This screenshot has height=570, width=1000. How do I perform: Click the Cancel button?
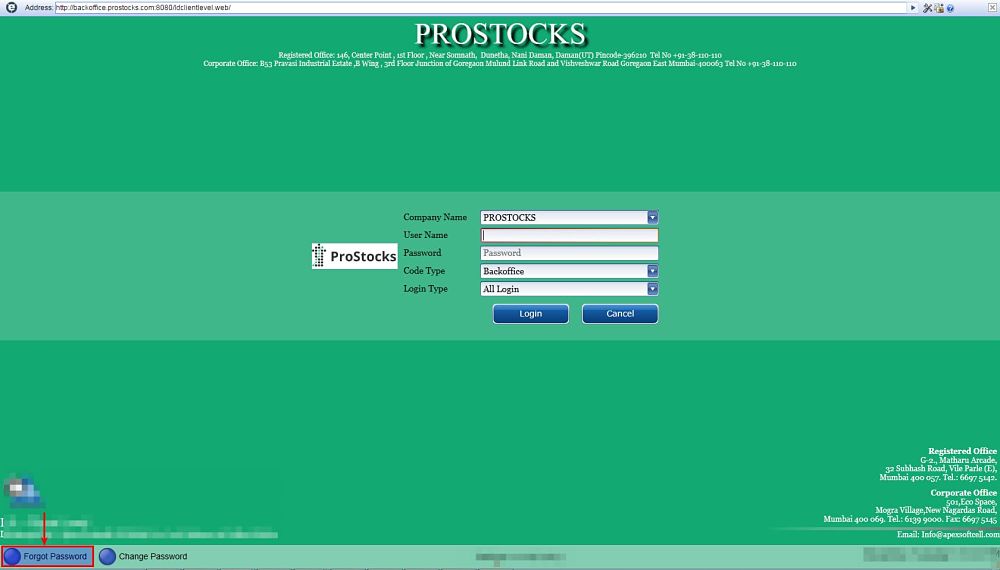[x=620, y=314]
